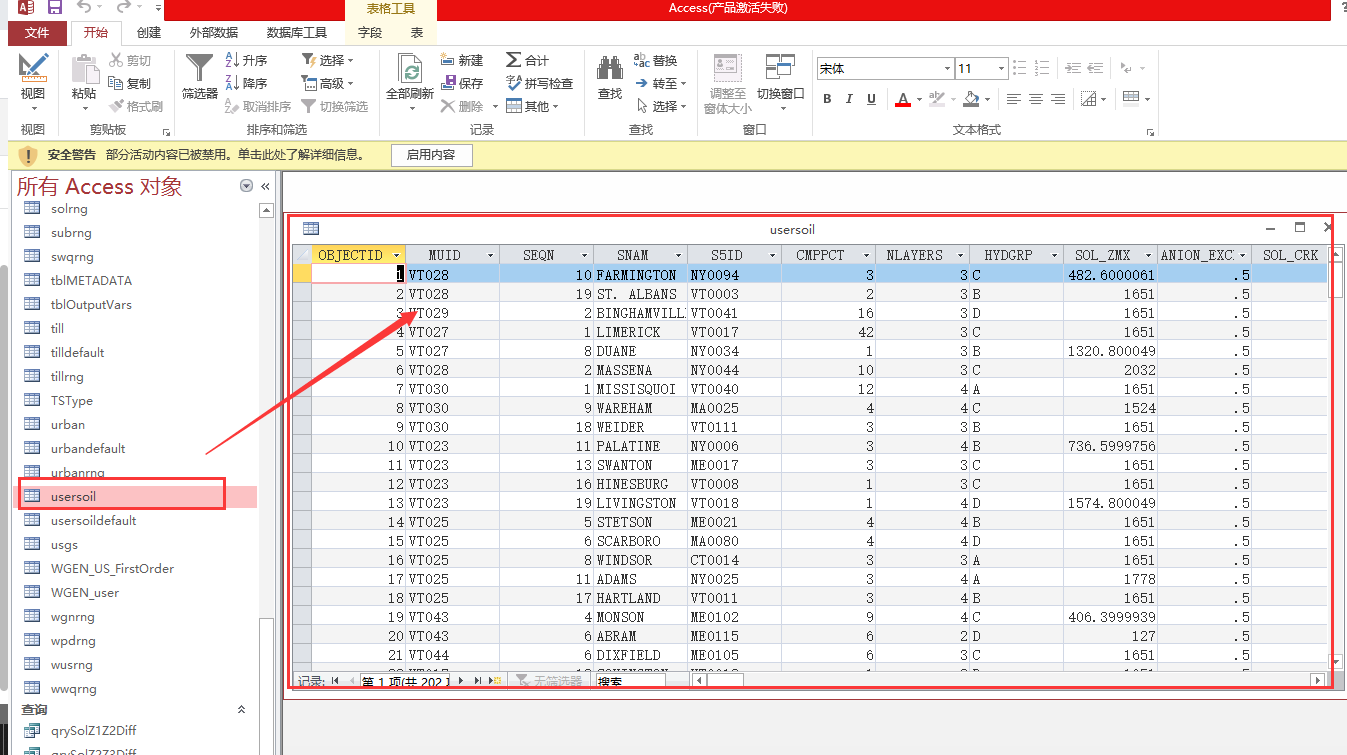Click 保存 (Save record)

(462, 83)
